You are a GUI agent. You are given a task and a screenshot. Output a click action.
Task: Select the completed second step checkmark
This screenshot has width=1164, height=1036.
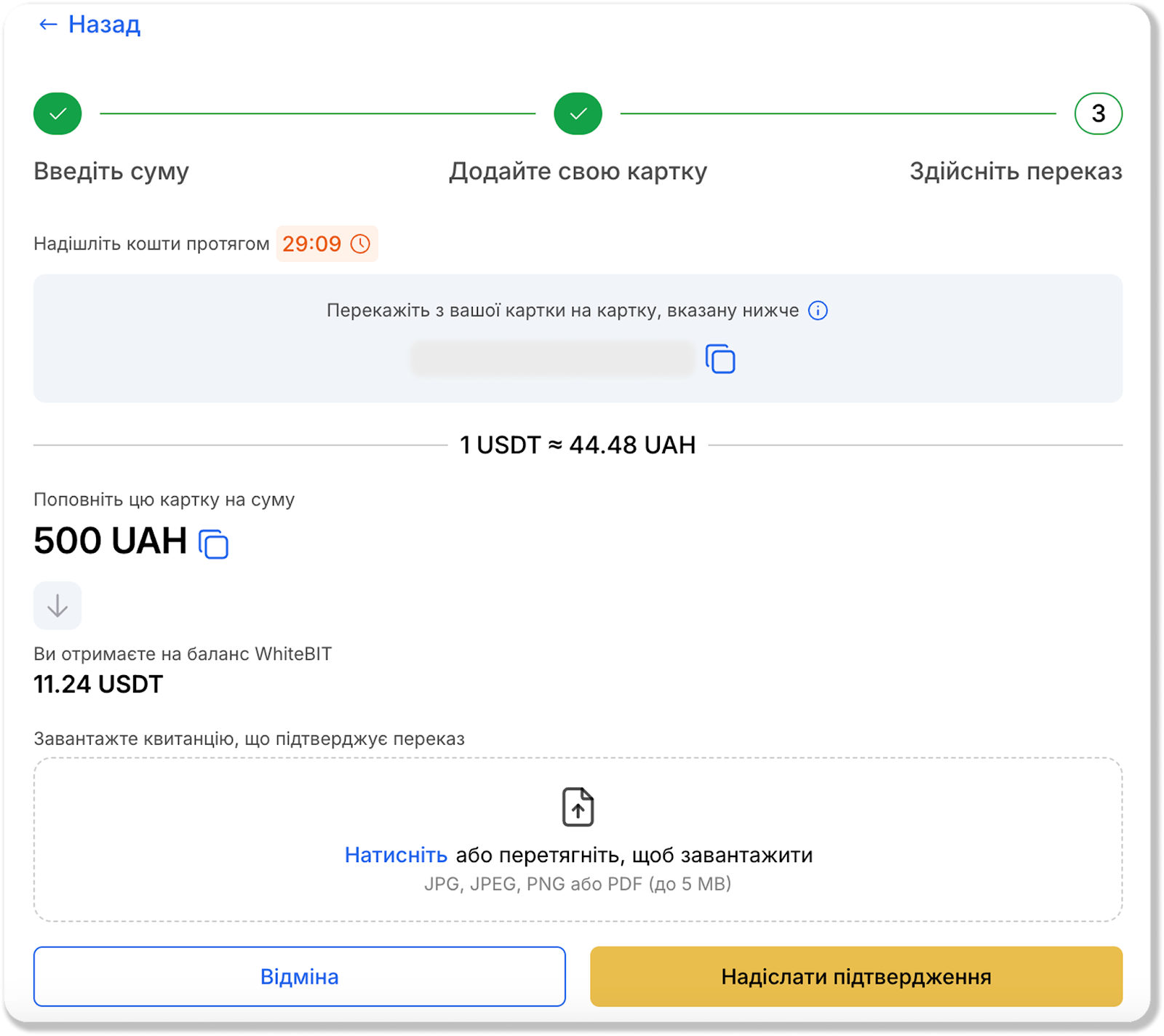578,113
